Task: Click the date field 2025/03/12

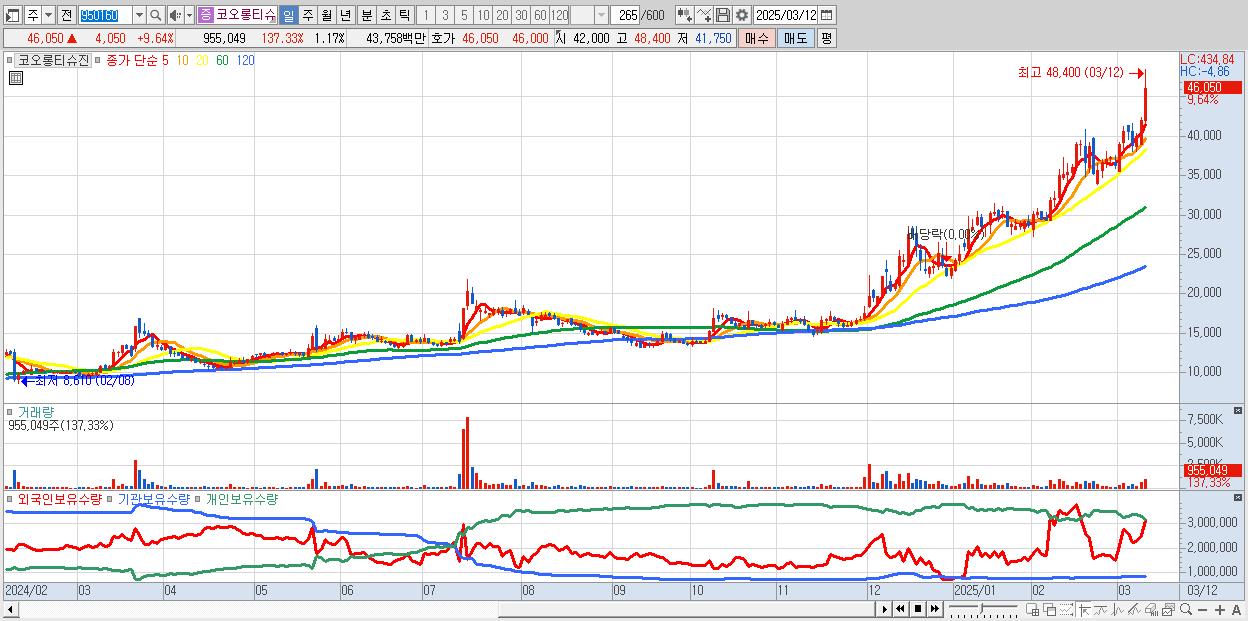Action: pyautogui.click(x=785, y=15)
